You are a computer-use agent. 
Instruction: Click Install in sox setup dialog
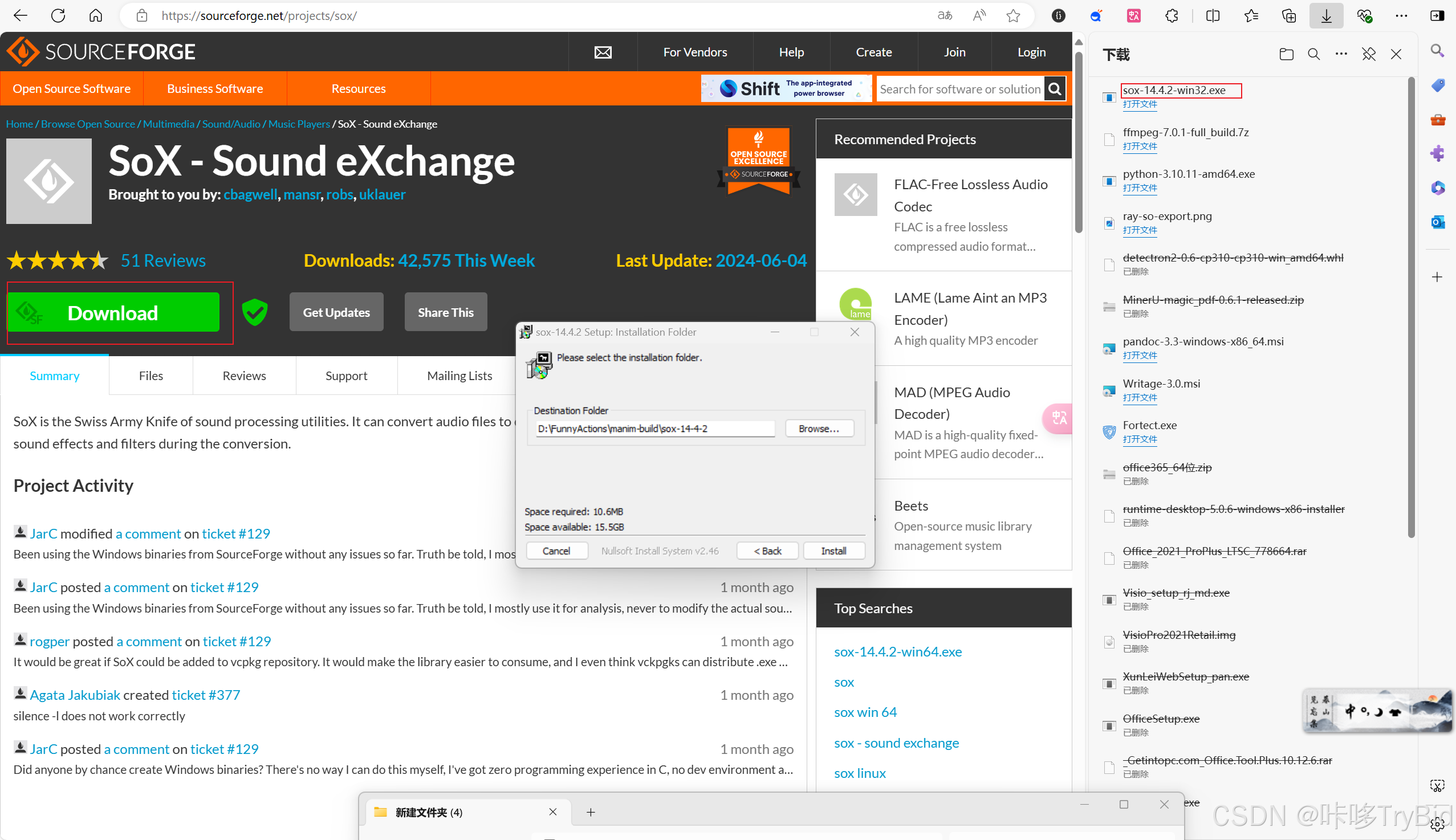click(x=833, y=551)
